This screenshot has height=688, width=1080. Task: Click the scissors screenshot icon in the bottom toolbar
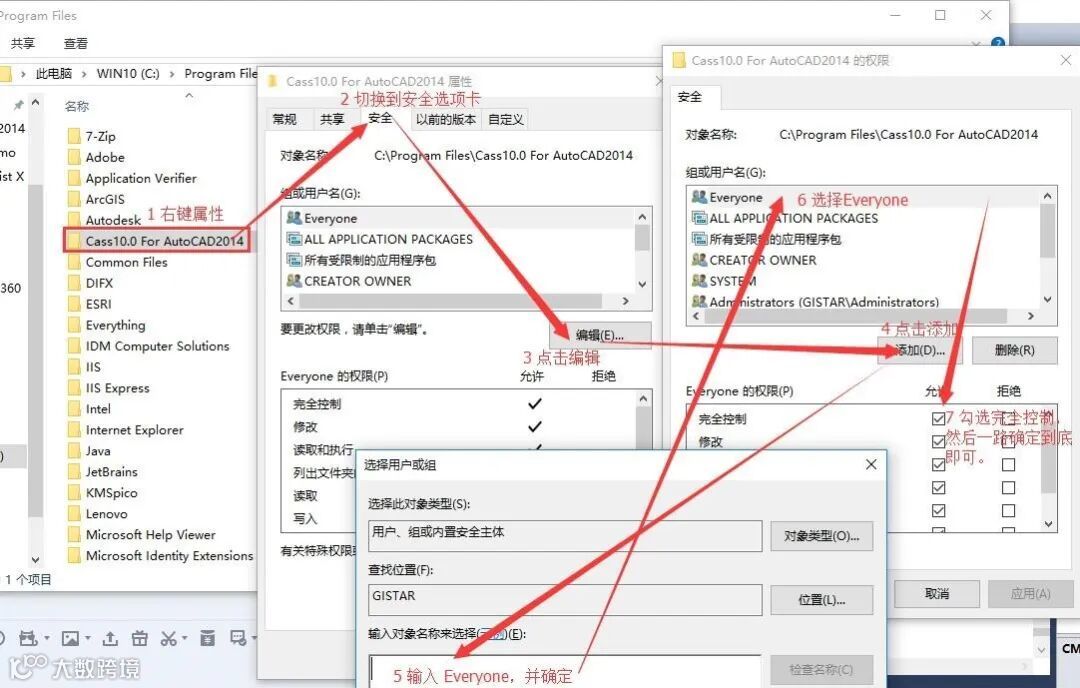tap(168, 638)
